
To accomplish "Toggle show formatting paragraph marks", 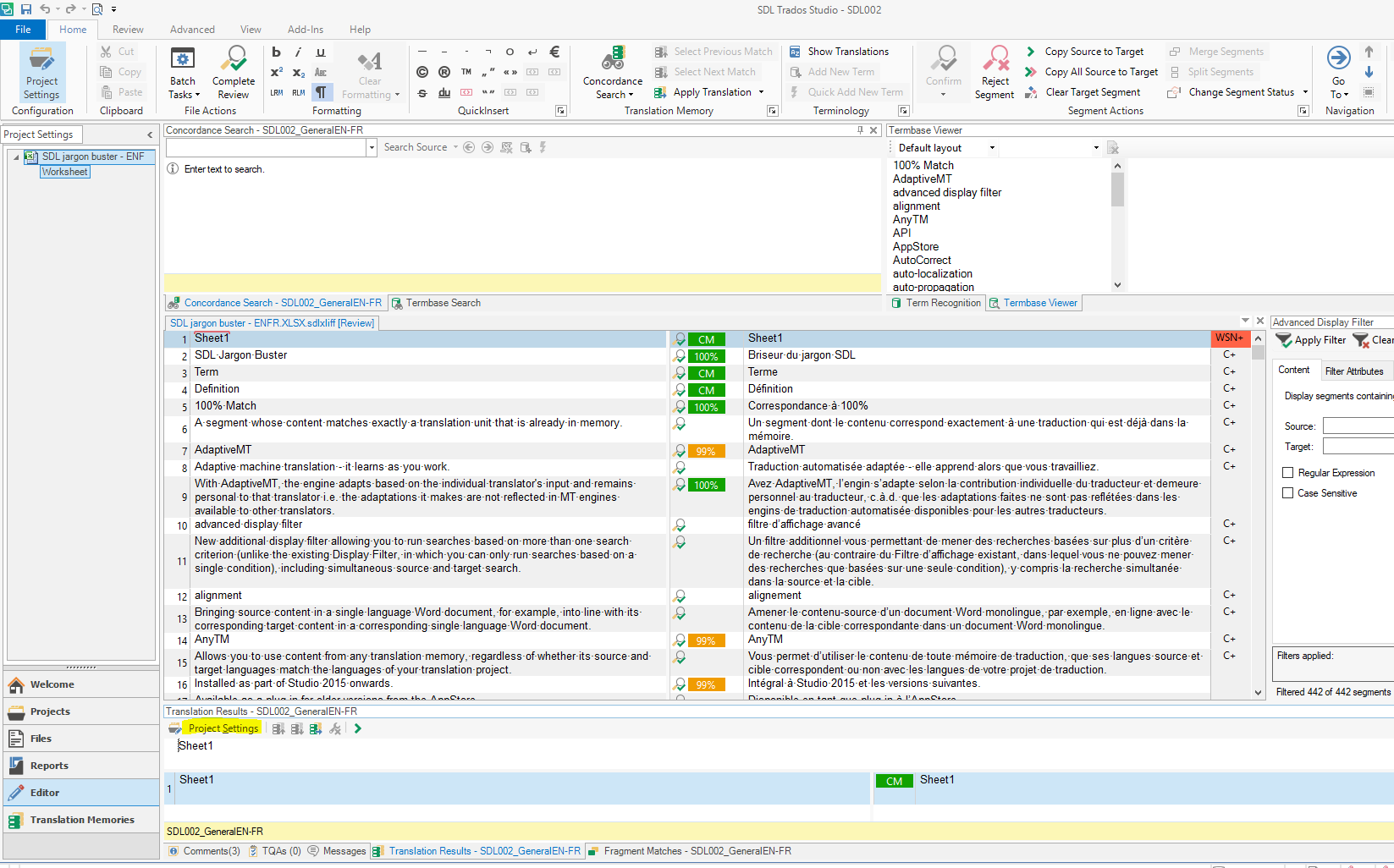I will (320, 92).
